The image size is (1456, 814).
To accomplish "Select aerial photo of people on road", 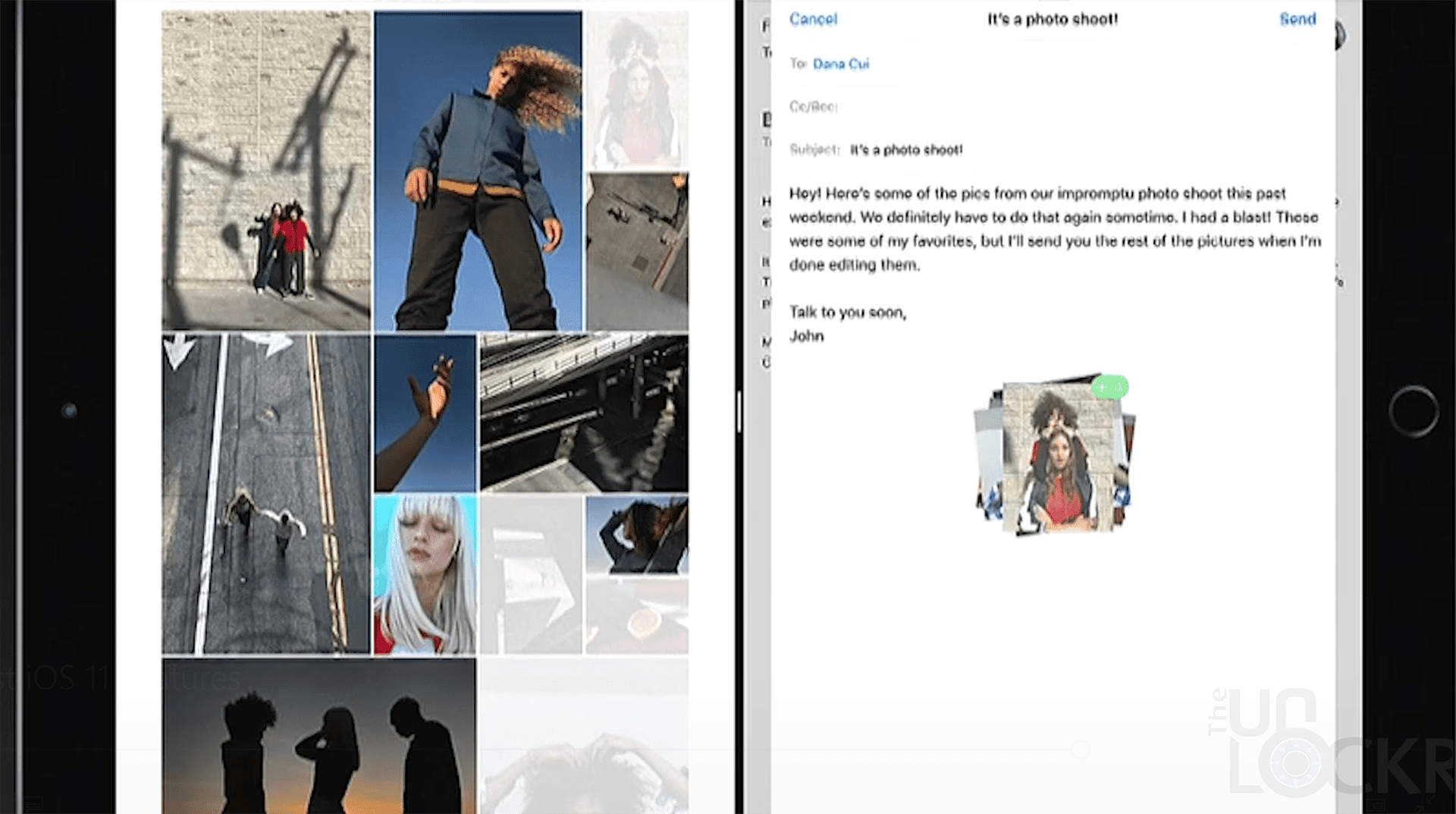I will tap(265, 493).
